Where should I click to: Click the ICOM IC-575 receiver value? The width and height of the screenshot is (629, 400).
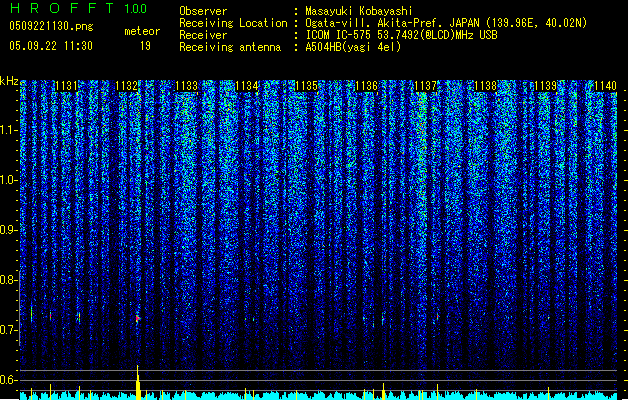pyautogui.click(x=401, y=35)
